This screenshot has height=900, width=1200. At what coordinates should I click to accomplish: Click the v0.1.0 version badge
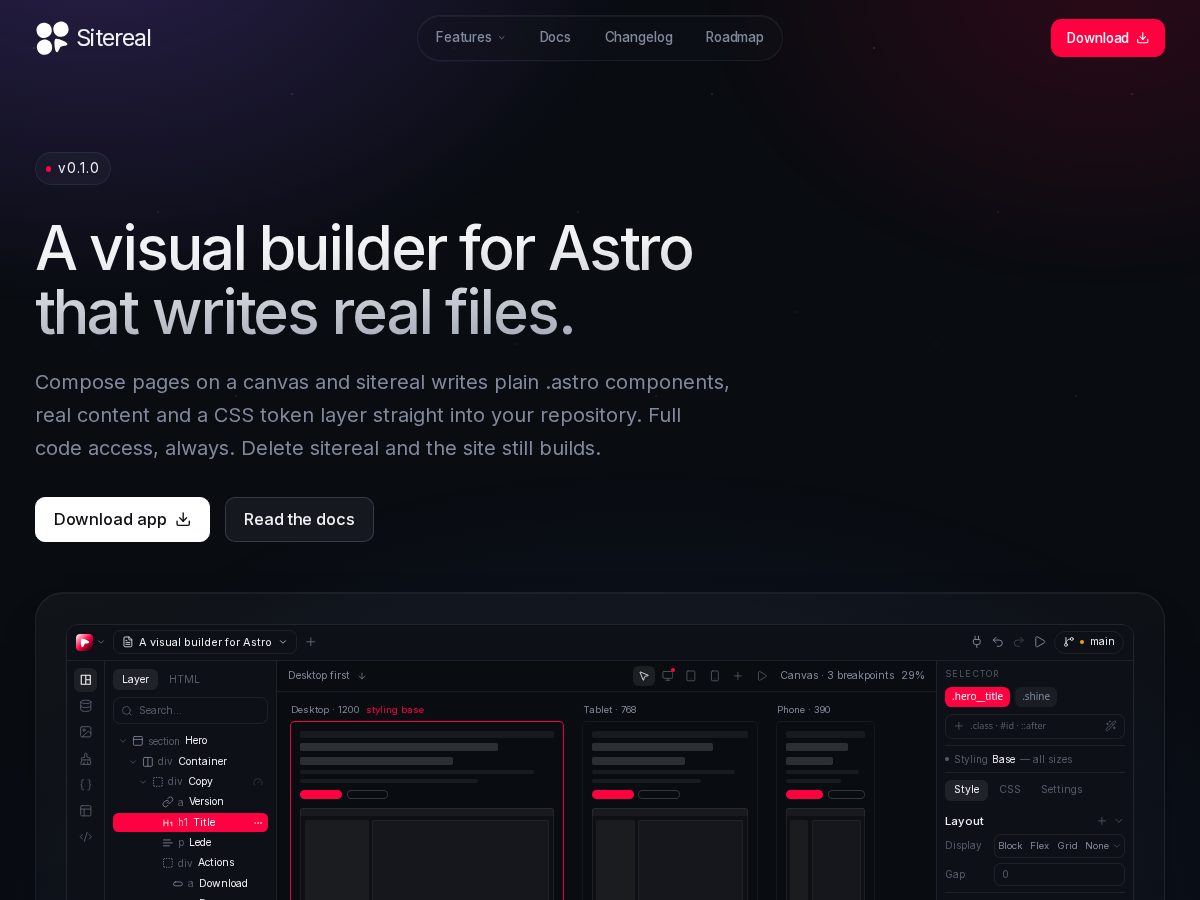coord(73,168)
